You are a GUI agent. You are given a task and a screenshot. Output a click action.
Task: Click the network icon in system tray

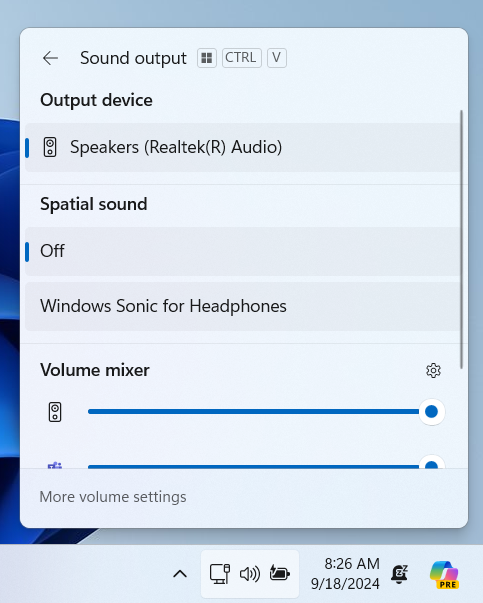pos(220,574)
